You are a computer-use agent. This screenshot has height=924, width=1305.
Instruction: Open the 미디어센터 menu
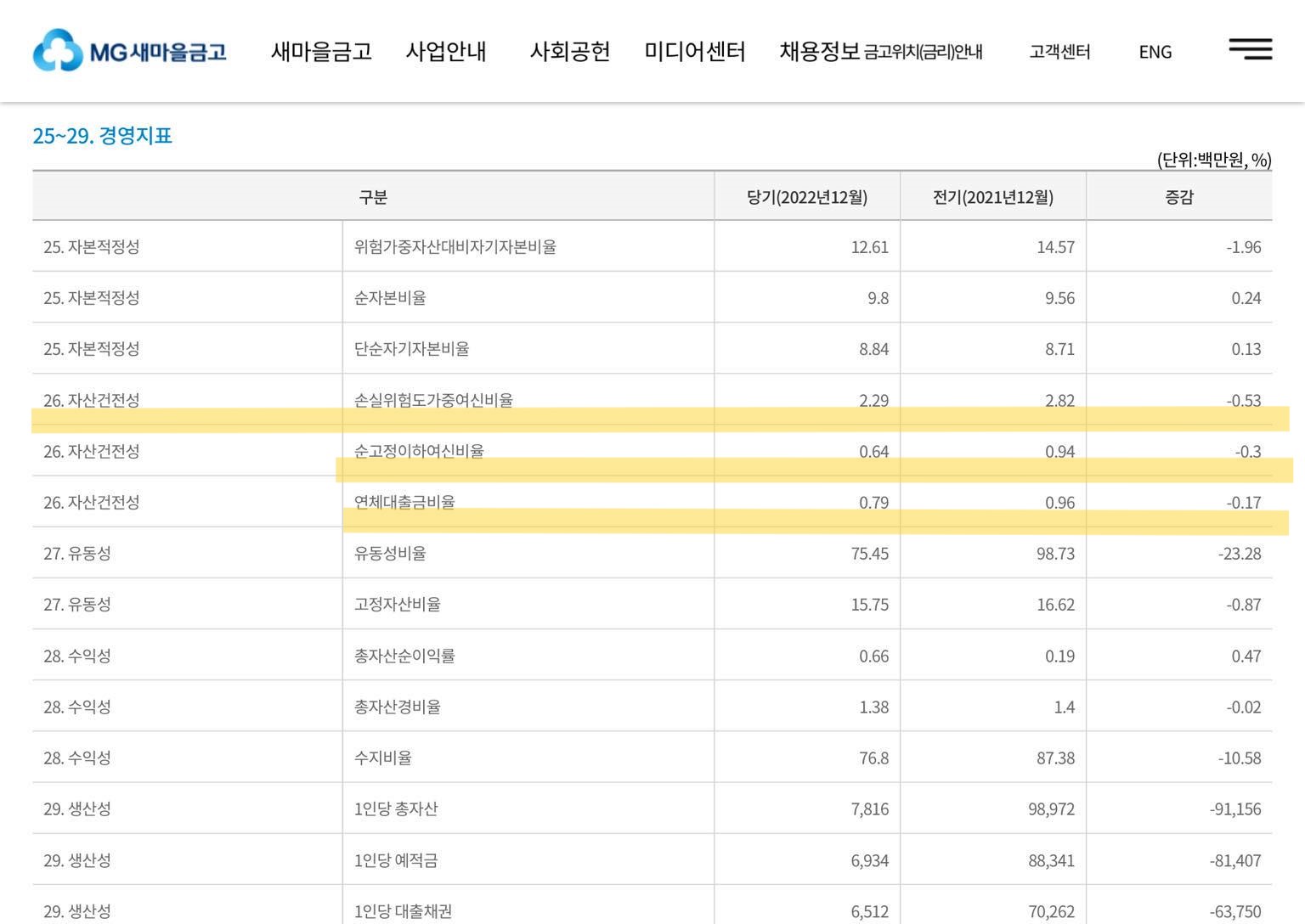pos(695,52)
